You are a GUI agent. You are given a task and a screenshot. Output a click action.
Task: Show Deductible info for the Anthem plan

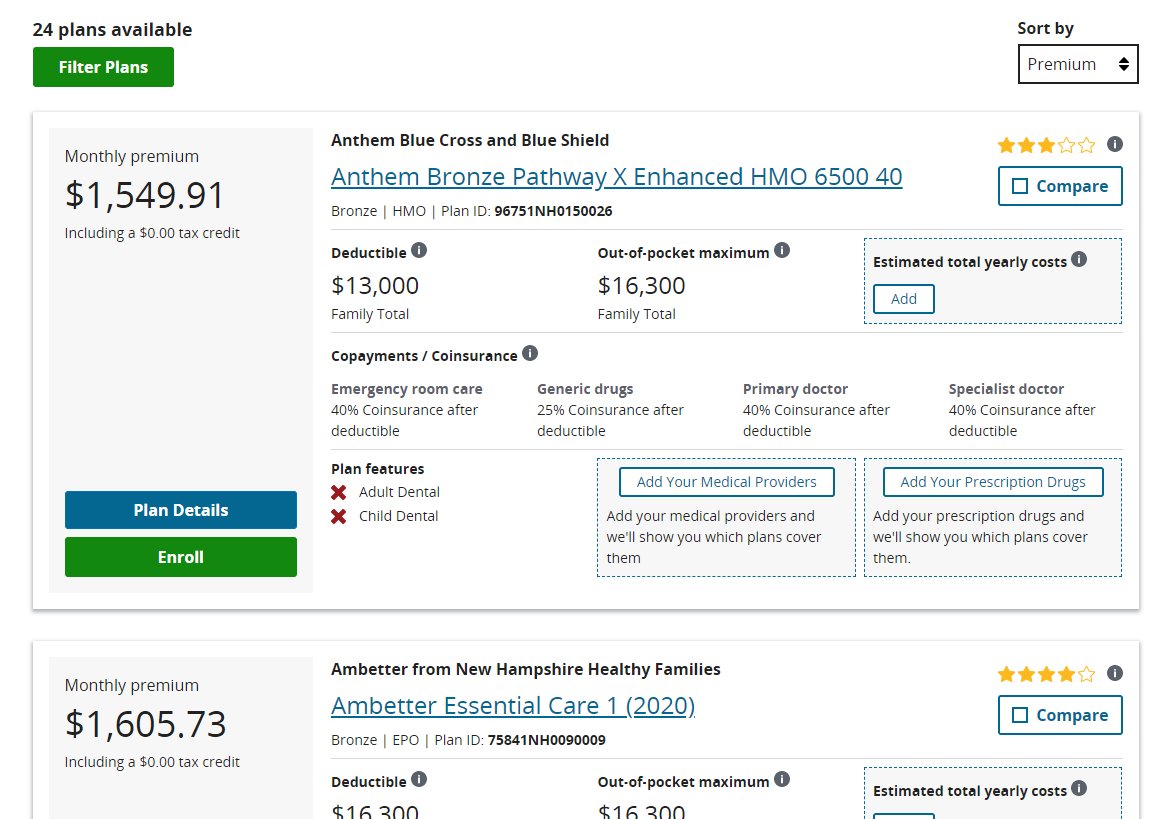point(419,250)
